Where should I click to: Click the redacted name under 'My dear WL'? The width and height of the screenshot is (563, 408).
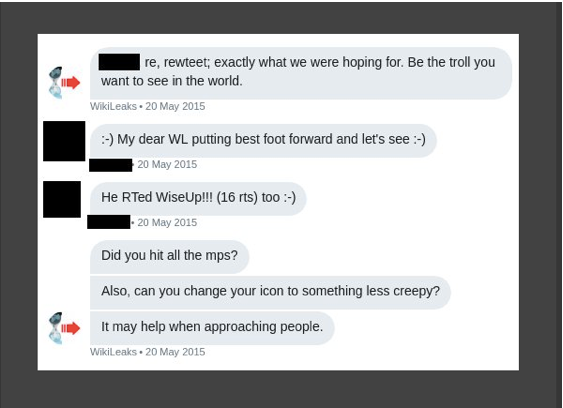(x=111, y=165)
